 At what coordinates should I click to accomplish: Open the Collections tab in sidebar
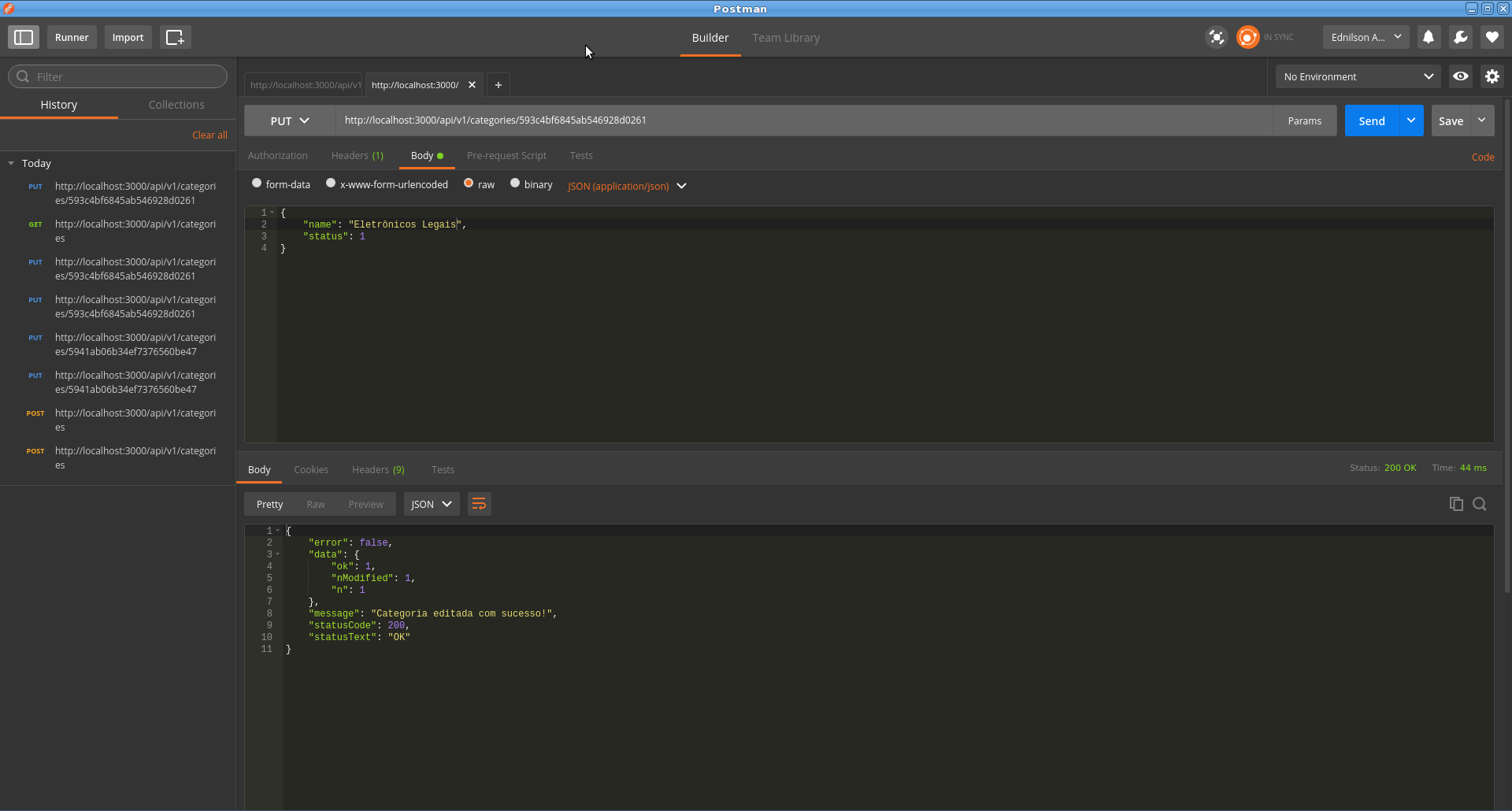click(x=176, y=104)
